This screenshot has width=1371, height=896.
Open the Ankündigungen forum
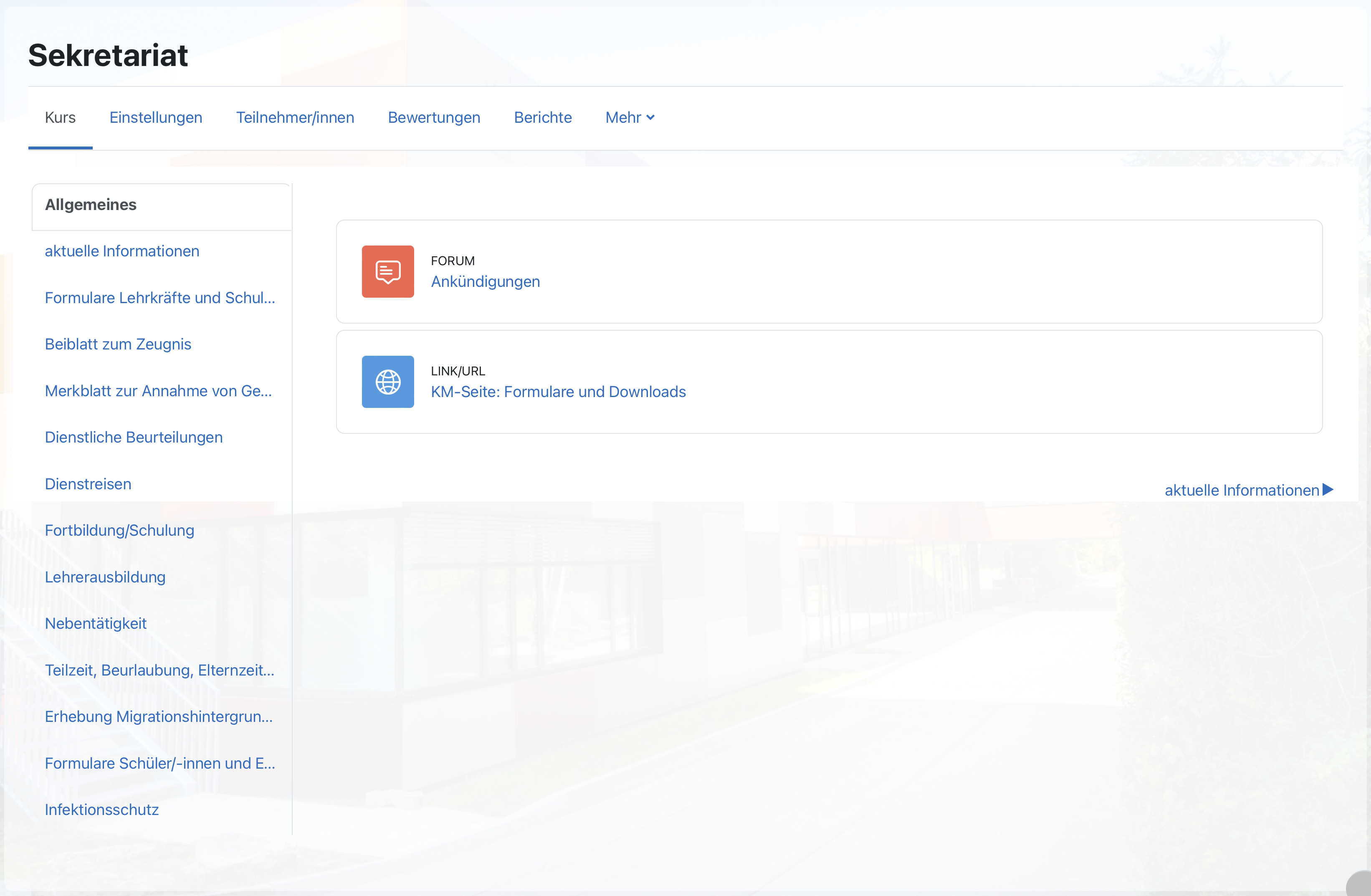click(x=485, y=281)
